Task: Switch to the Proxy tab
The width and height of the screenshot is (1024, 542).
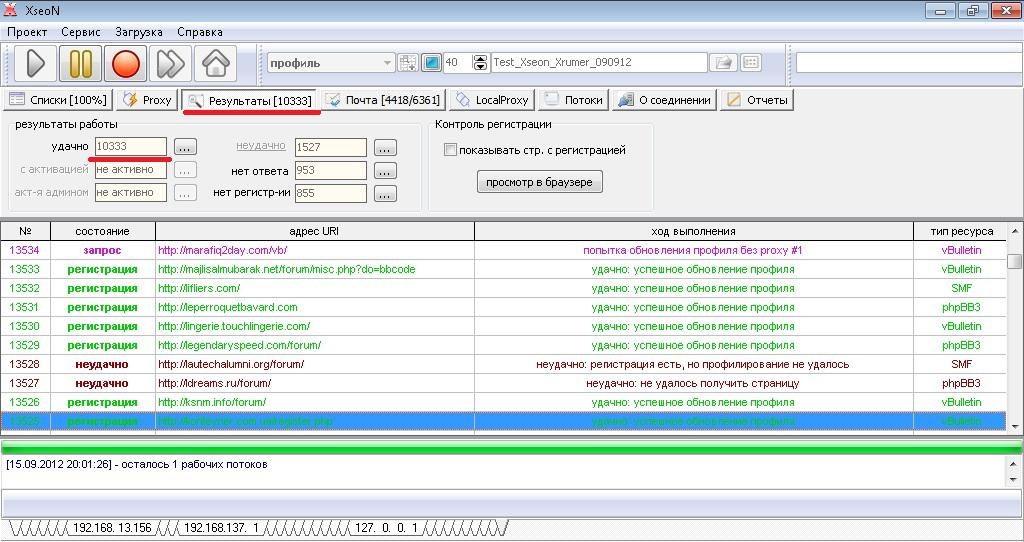Action: pyautogui.click(x=148, y=100)
